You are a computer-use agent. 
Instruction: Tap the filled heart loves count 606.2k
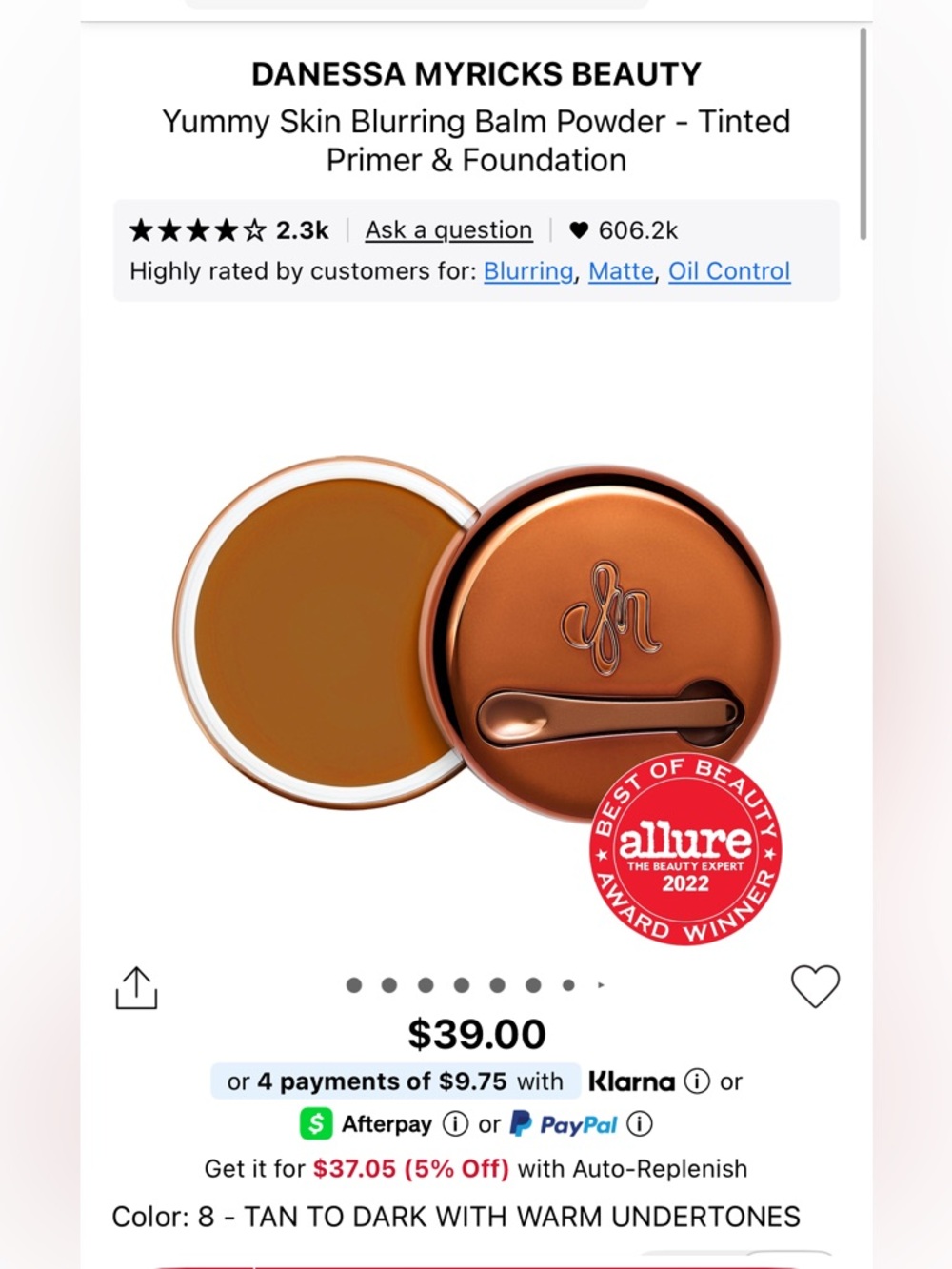pyautogui.click(x=624, y=230)
